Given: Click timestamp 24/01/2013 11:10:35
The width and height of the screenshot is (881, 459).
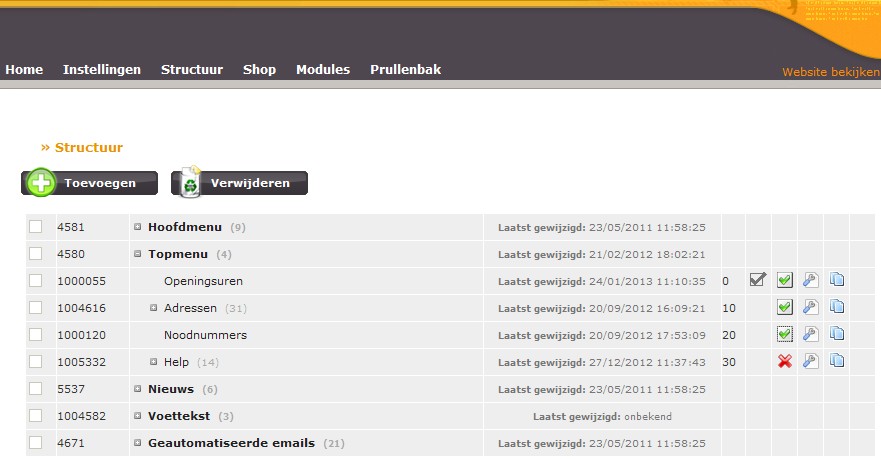Looking at the screenshot, I should [x=647, y=281].
